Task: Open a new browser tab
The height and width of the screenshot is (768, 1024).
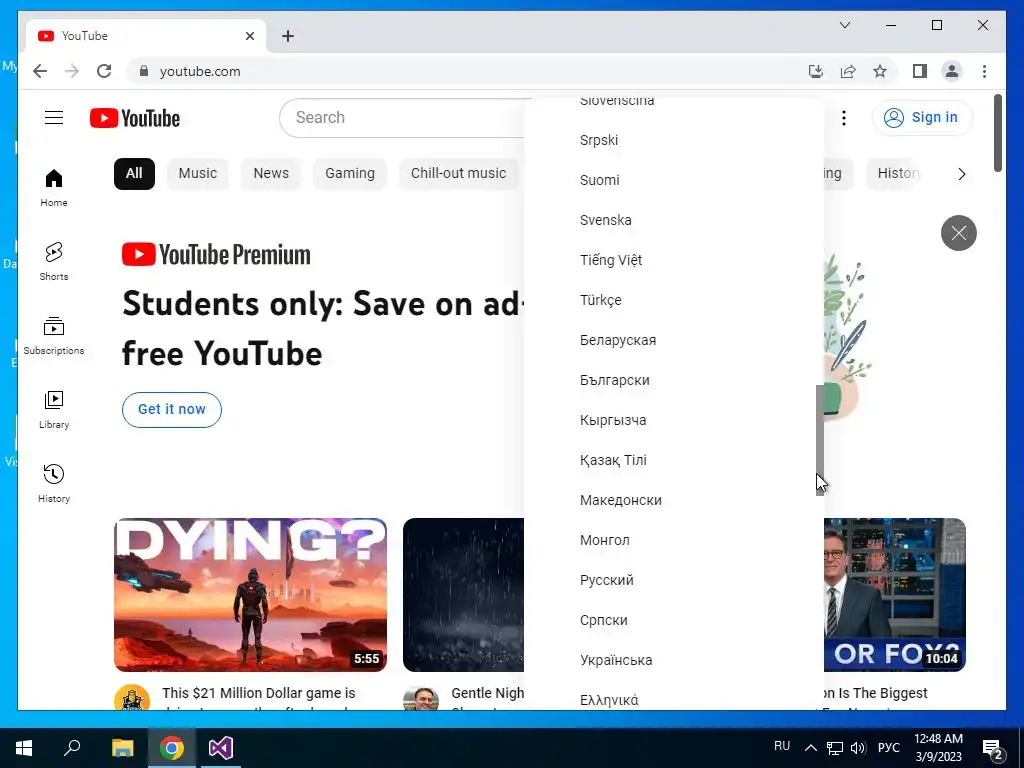Action: pyautogui.click(x=288, y=36)
